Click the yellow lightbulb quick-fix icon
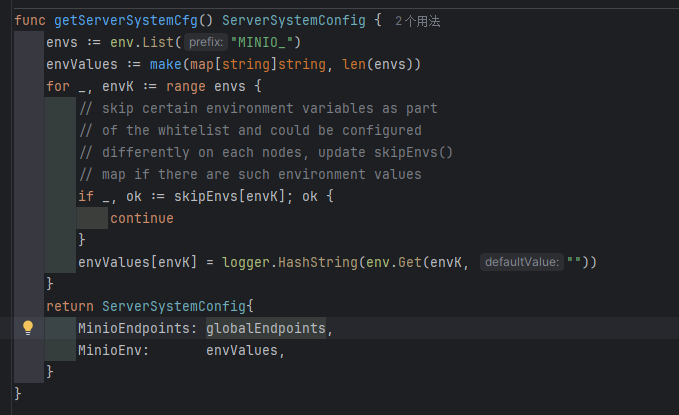 tap(28, 328)
